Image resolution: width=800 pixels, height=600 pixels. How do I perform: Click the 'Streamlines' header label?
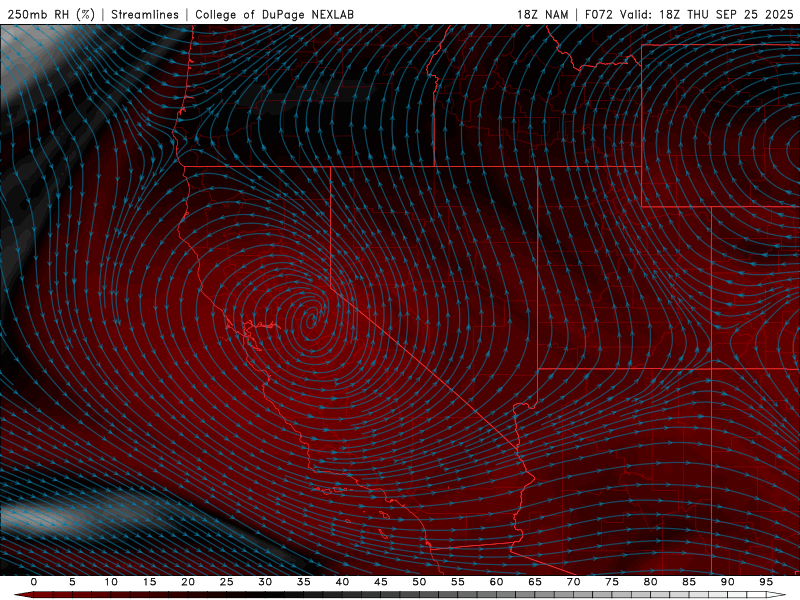click(145, 14)
